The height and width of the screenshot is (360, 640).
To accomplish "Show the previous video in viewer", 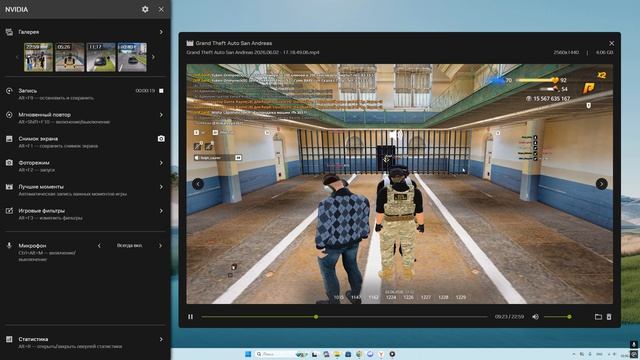I will (198, 184).
